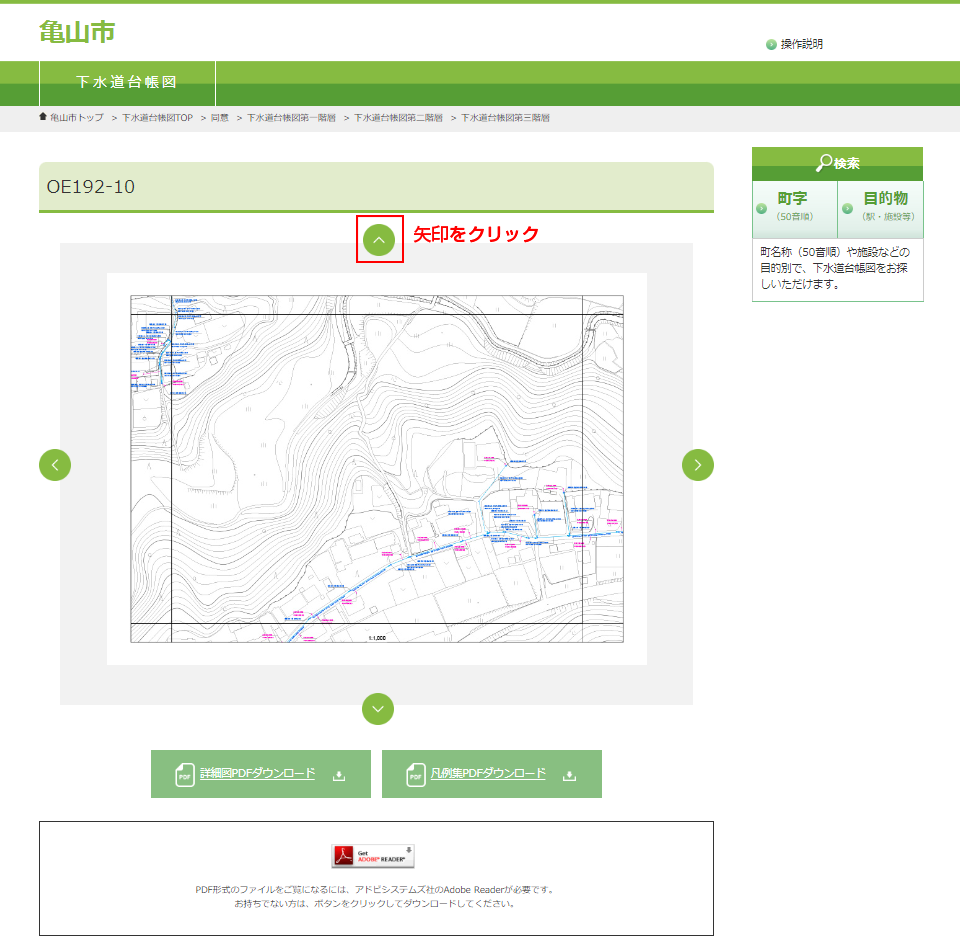960x950 pixels.
Task: Go to the next map with right arrow
Action: pos(698,465)
